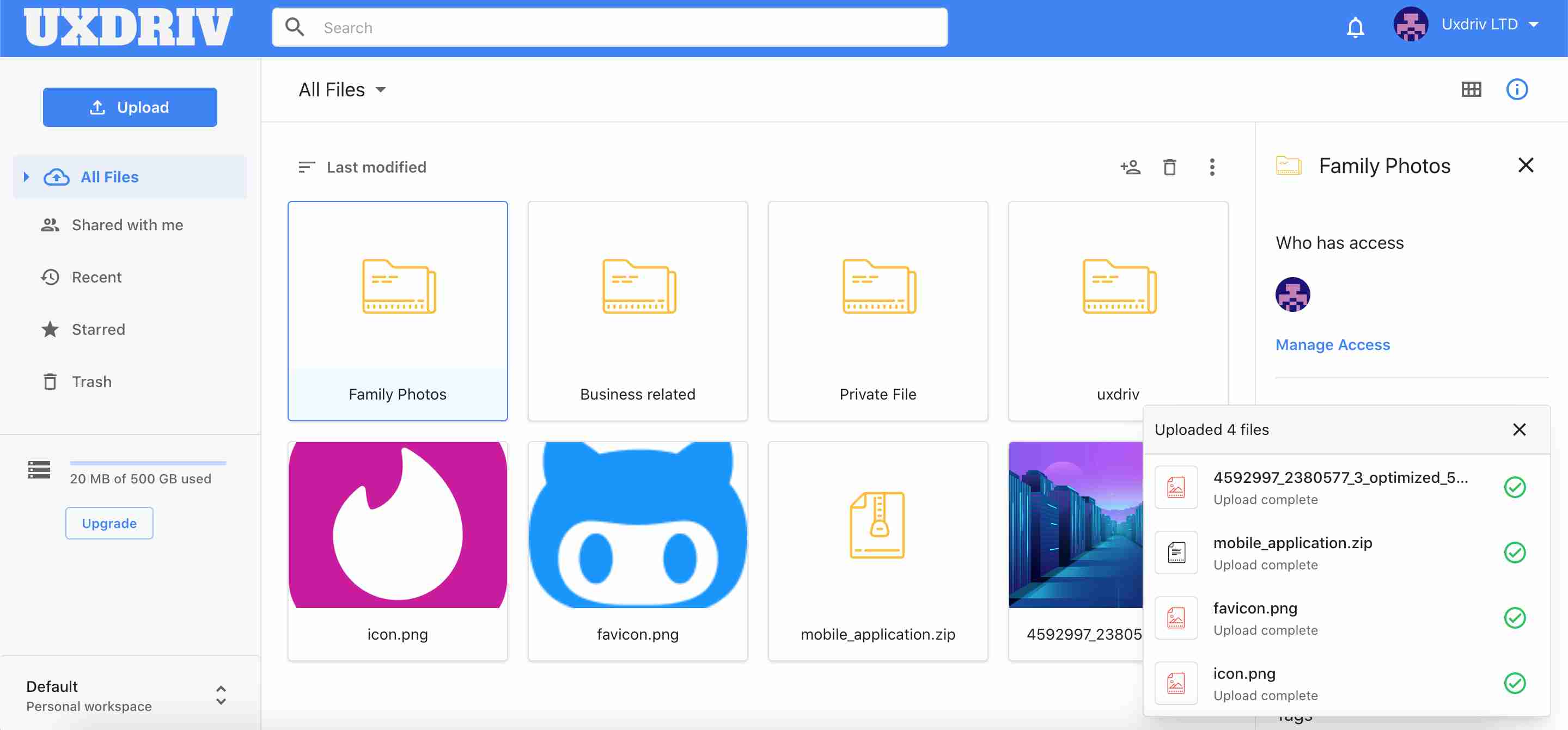Screen dimensions: 1568x730
Task: Click the storage usage progress bar
Action: click(x=148, y=463)
